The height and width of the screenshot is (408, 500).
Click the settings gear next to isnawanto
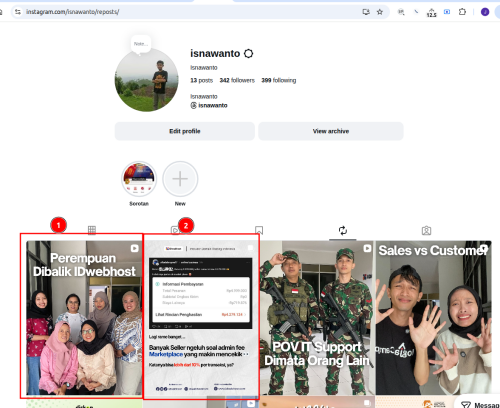coord(248,53)
